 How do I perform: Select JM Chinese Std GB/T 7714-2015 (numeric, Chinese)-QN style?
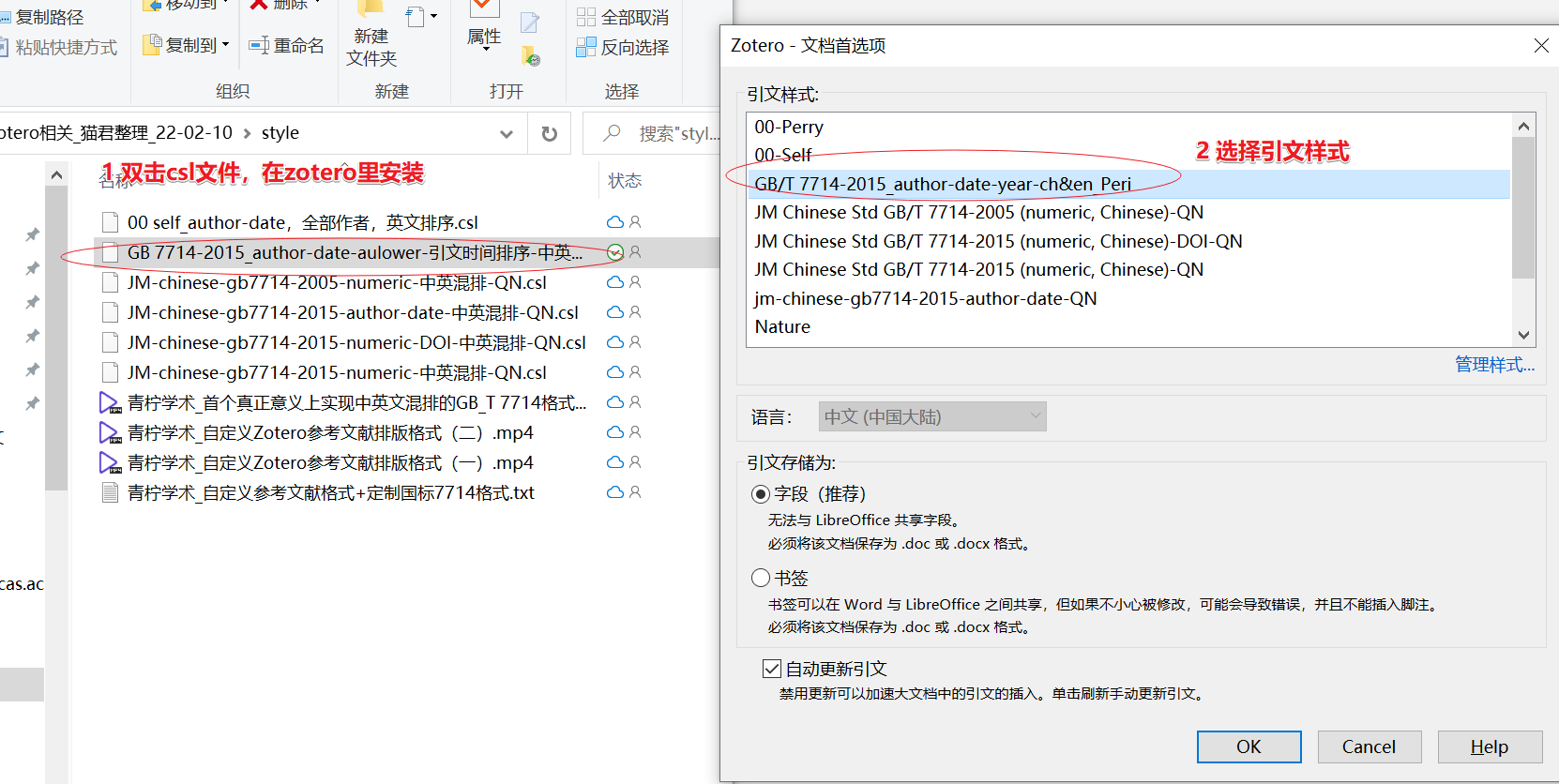1128,269
